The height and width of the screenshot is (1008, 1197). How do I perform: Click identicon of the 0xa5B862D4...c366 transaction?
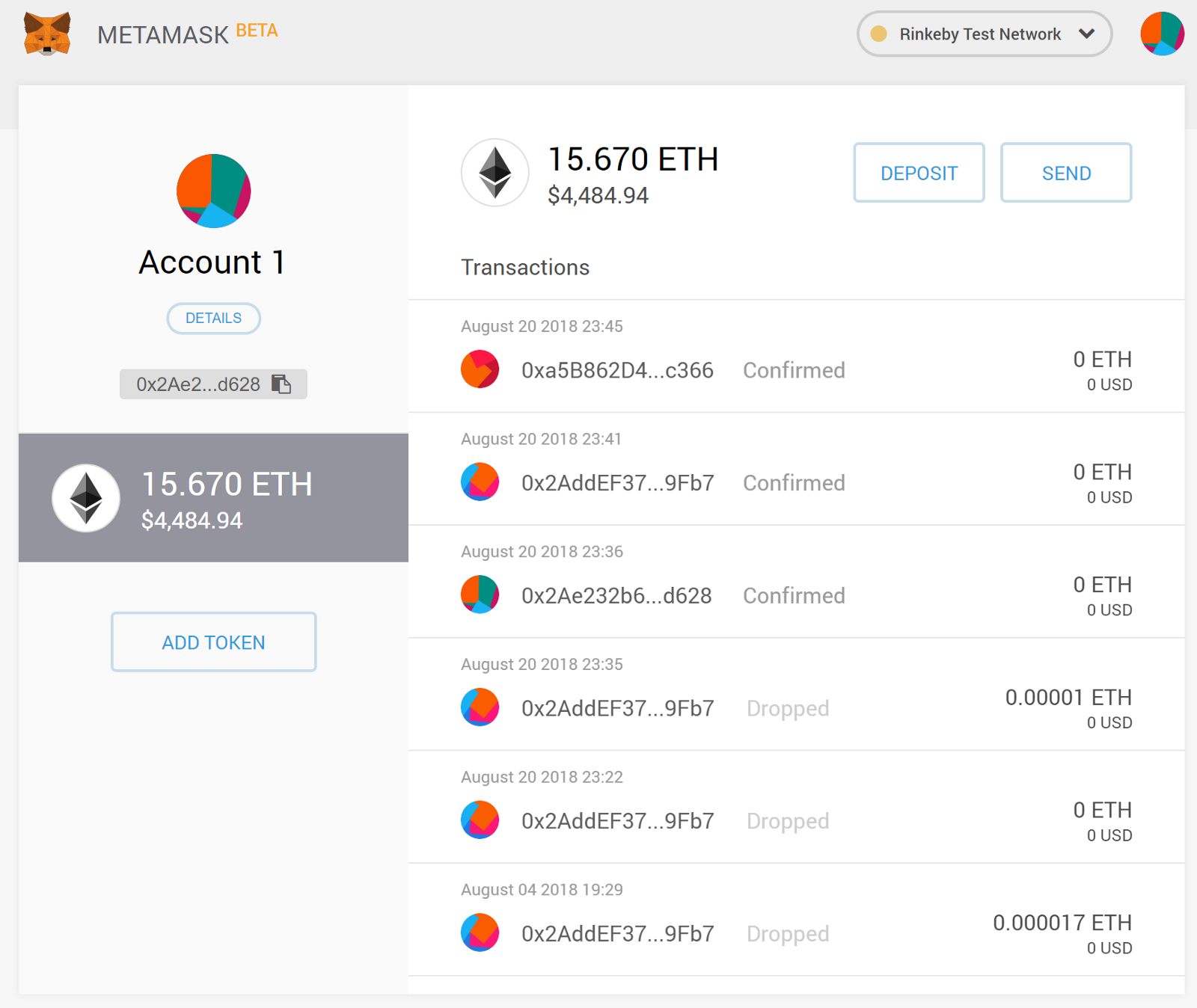coord(480,369)
